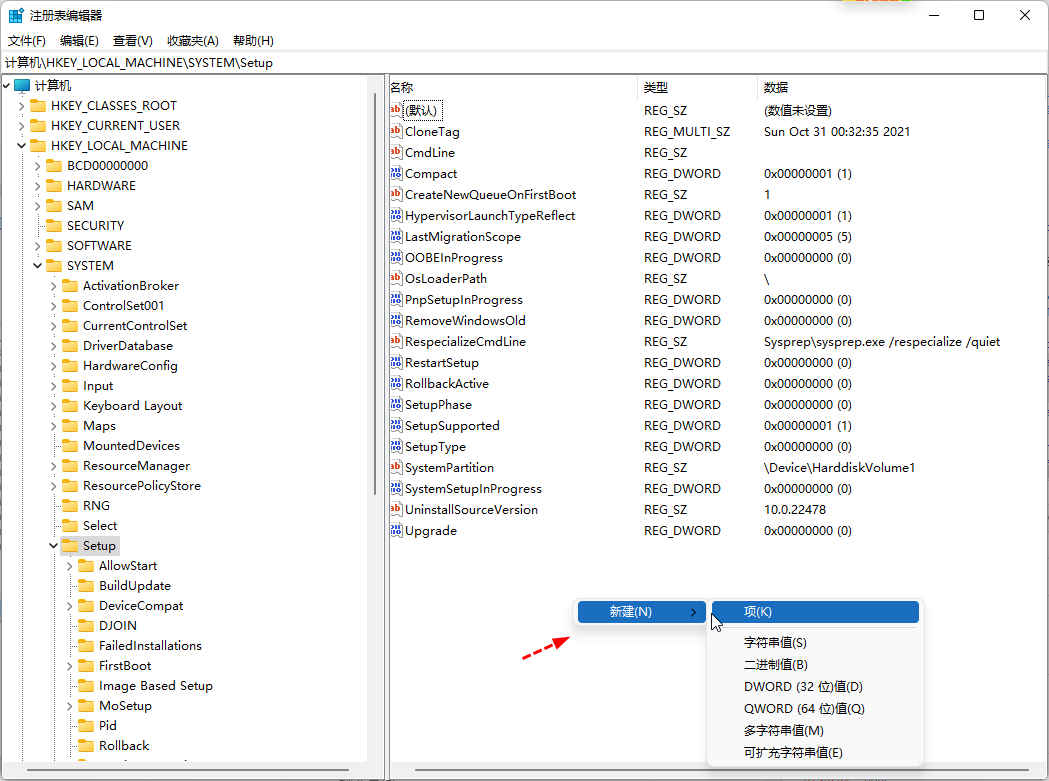This screenshot has width=1049, height=781.
Task: Click the string icon beside RespecializeCmdLine
Action: coord(396,341)
